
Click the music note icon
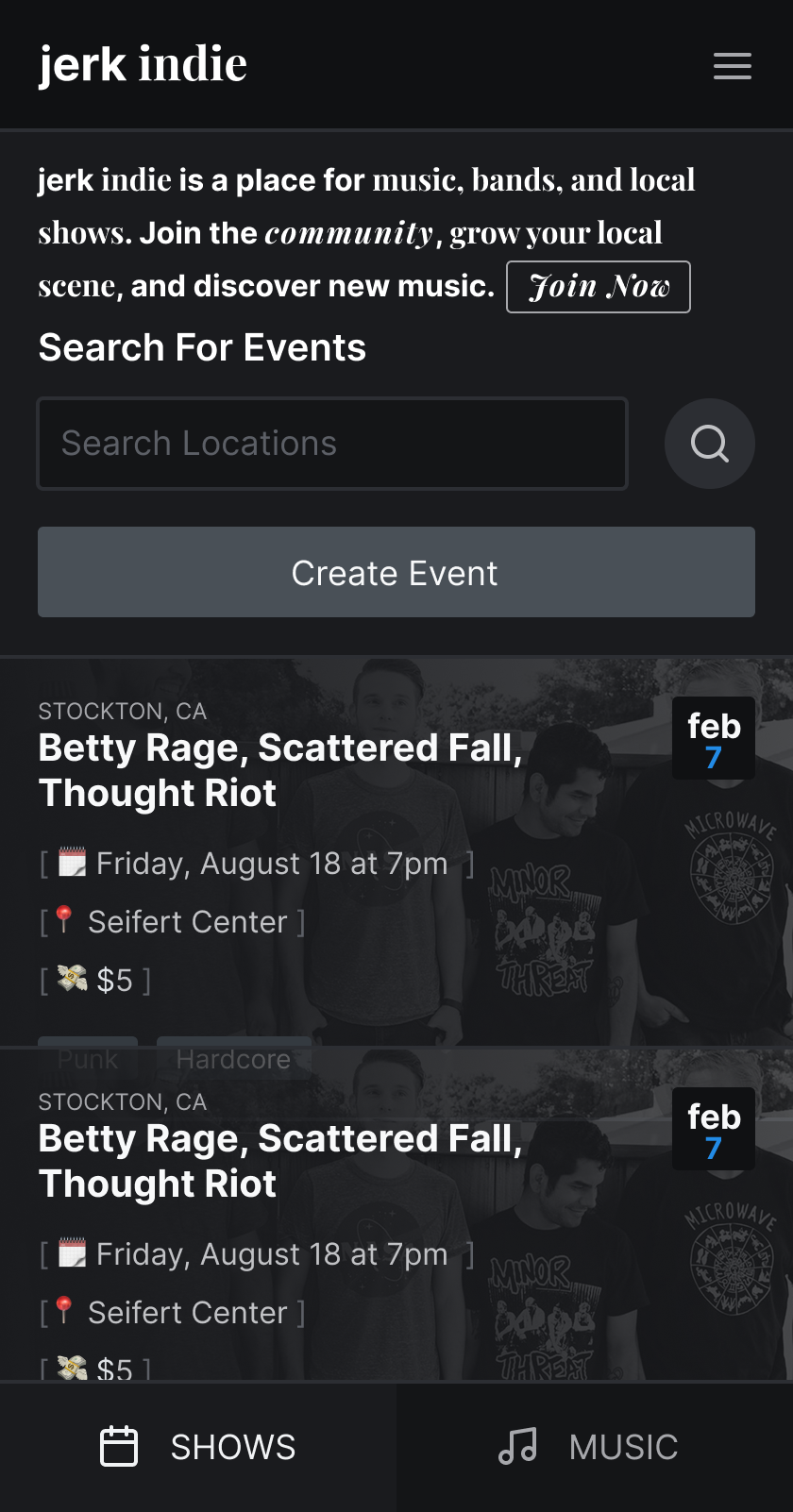click(x=517, y=1447)
